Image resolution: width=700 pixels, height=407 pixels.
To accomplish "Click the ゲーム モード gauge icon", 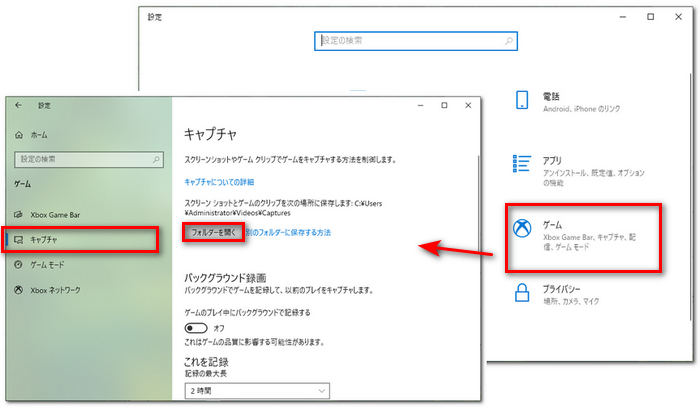I will coord(18,265).
